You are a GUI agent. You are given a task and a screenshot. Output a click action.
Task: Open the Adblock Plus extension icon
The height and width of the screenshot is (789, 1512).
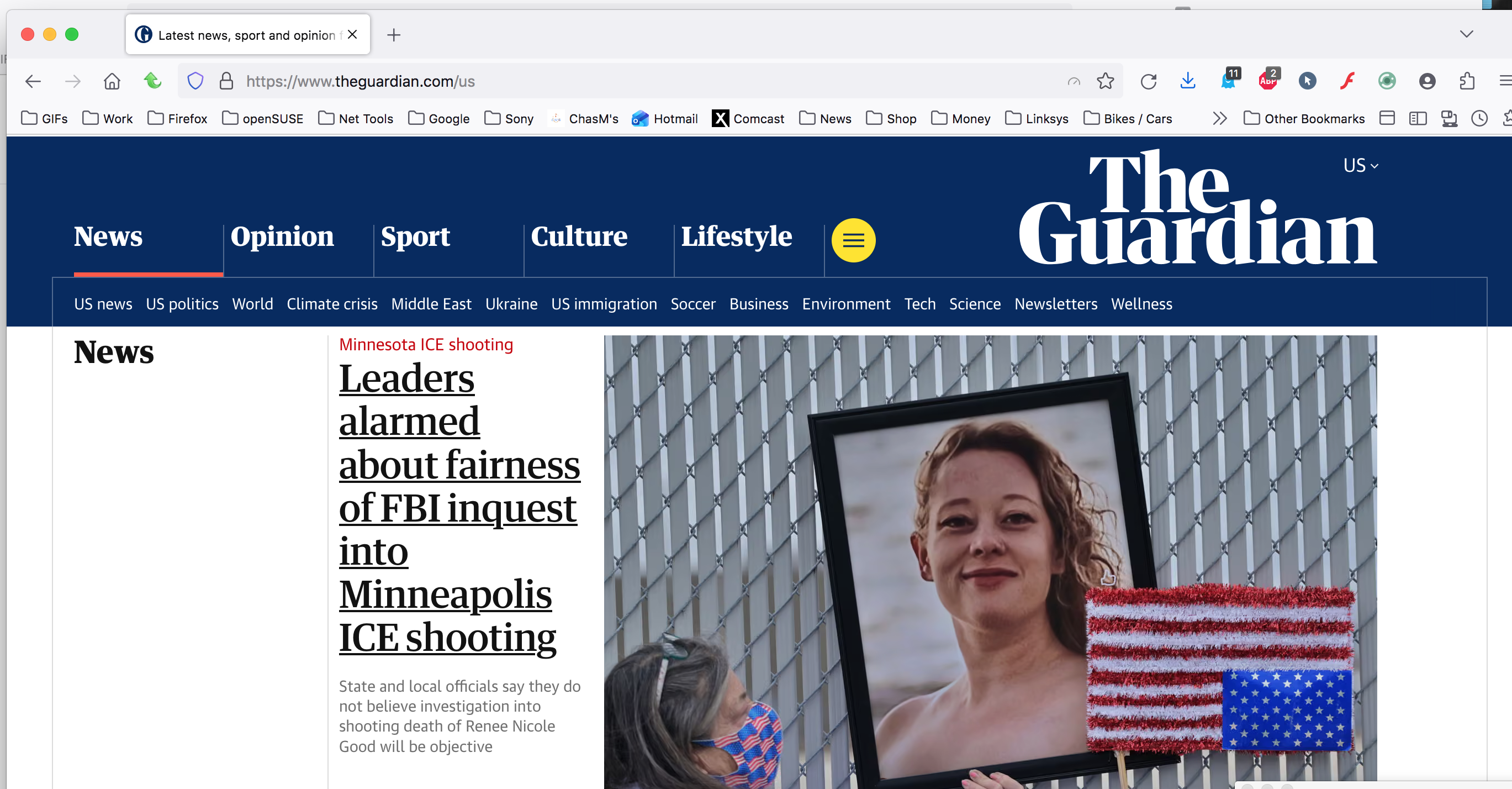pos(1268,80)
